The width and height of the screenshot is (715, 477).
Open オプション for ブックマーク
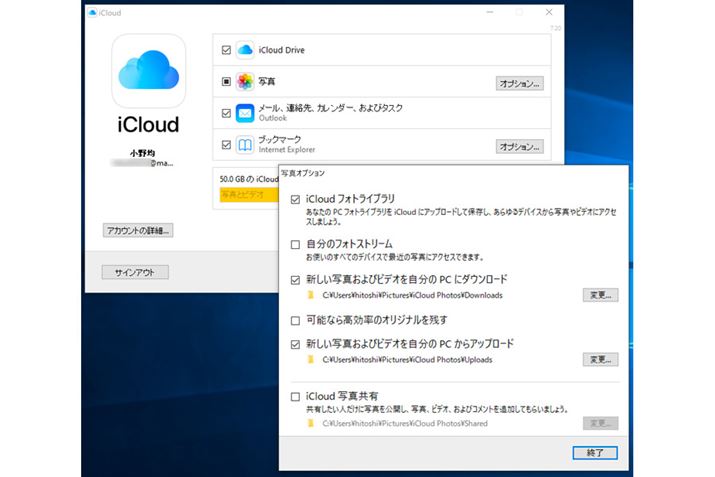519,146
